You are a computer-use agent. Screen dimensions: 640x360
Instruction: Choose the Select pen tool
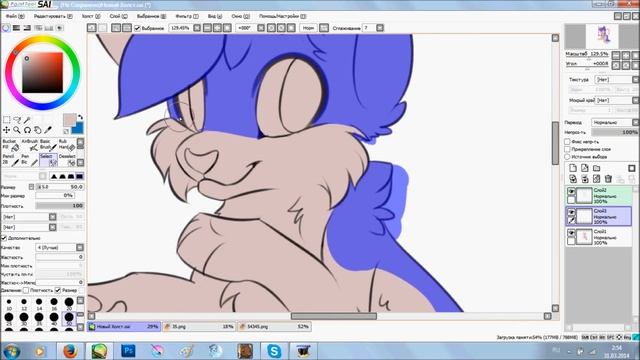(48, 160)
